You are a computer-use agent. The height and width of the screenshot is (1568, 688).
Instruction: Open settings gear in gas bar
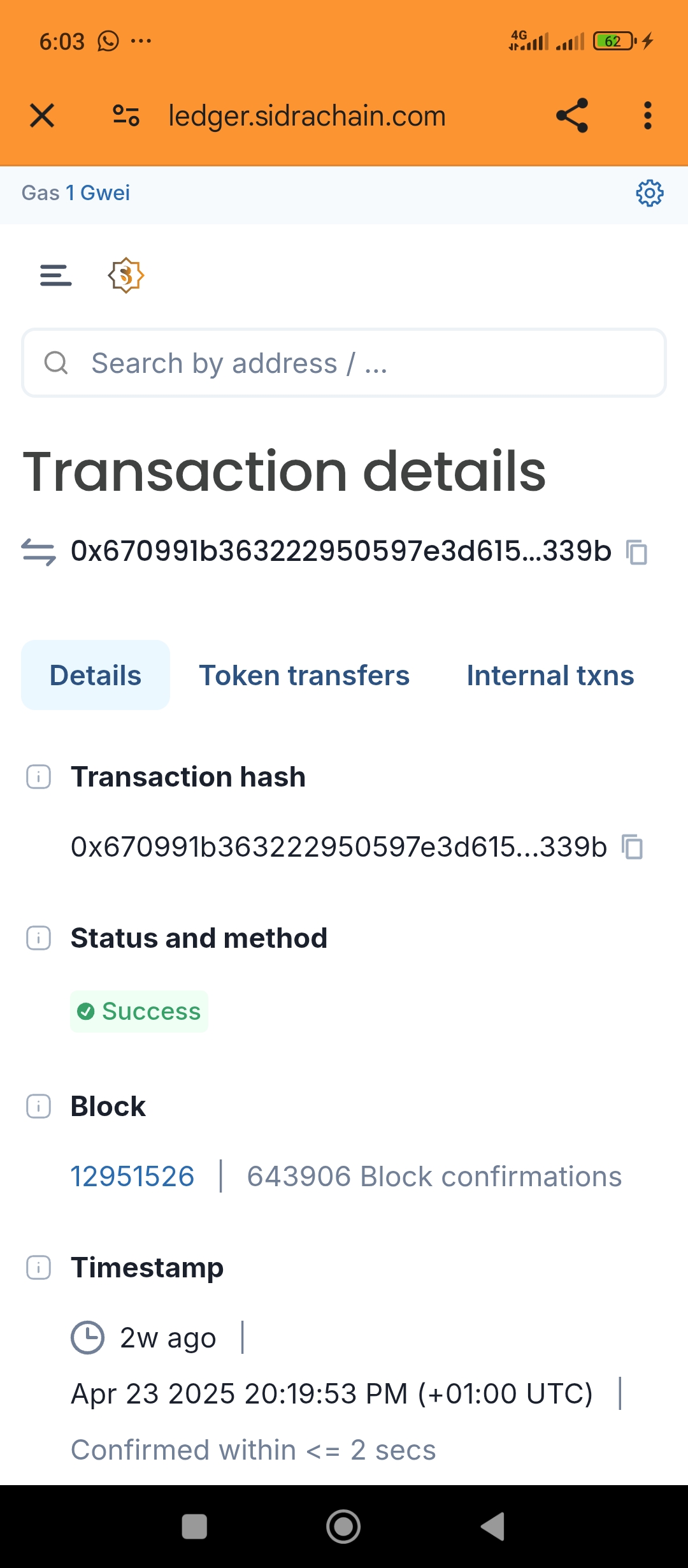(649, 193)
